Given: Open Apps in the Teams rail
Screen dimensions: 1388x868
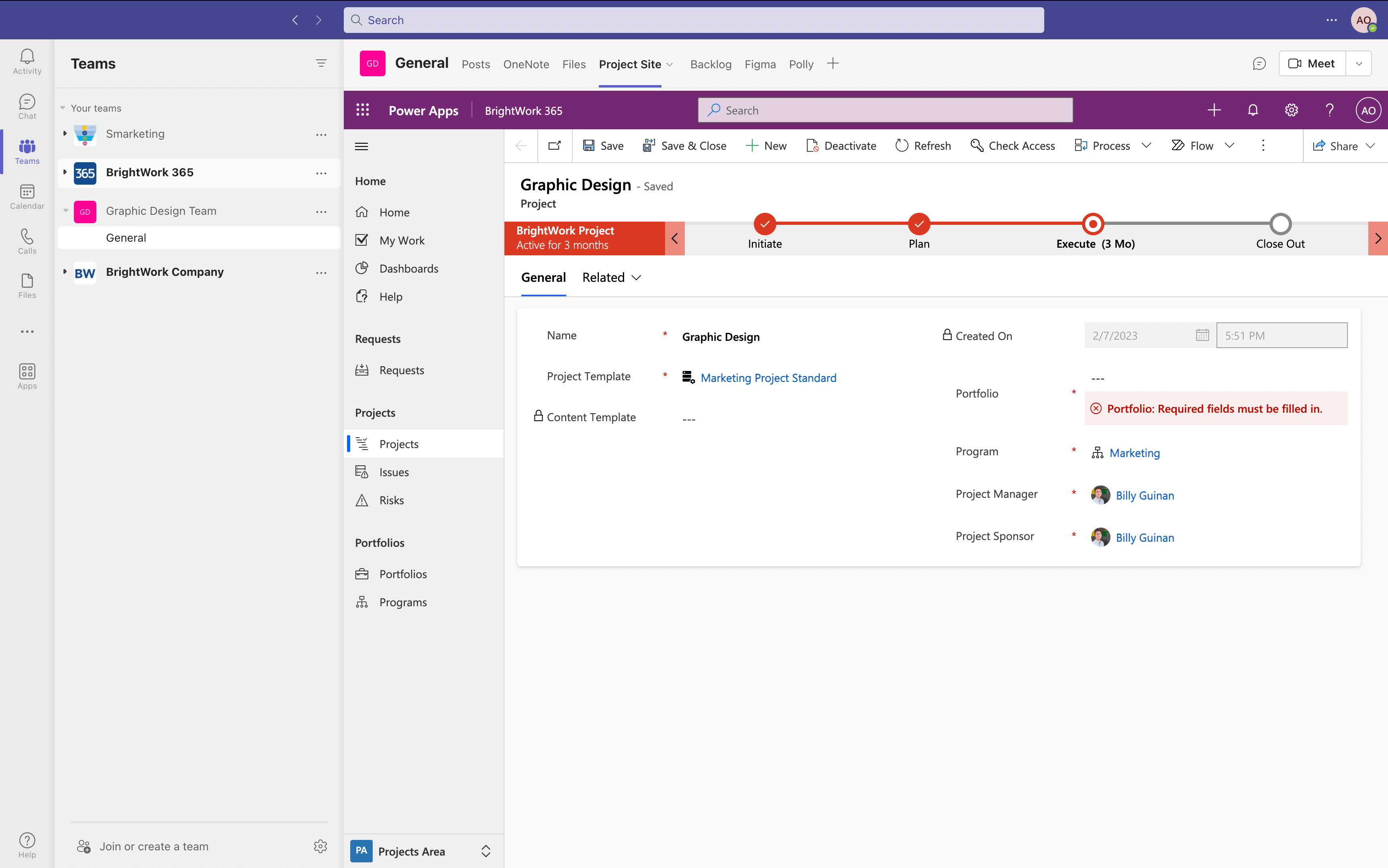Looking at the screenshot, I should point(27,376).
